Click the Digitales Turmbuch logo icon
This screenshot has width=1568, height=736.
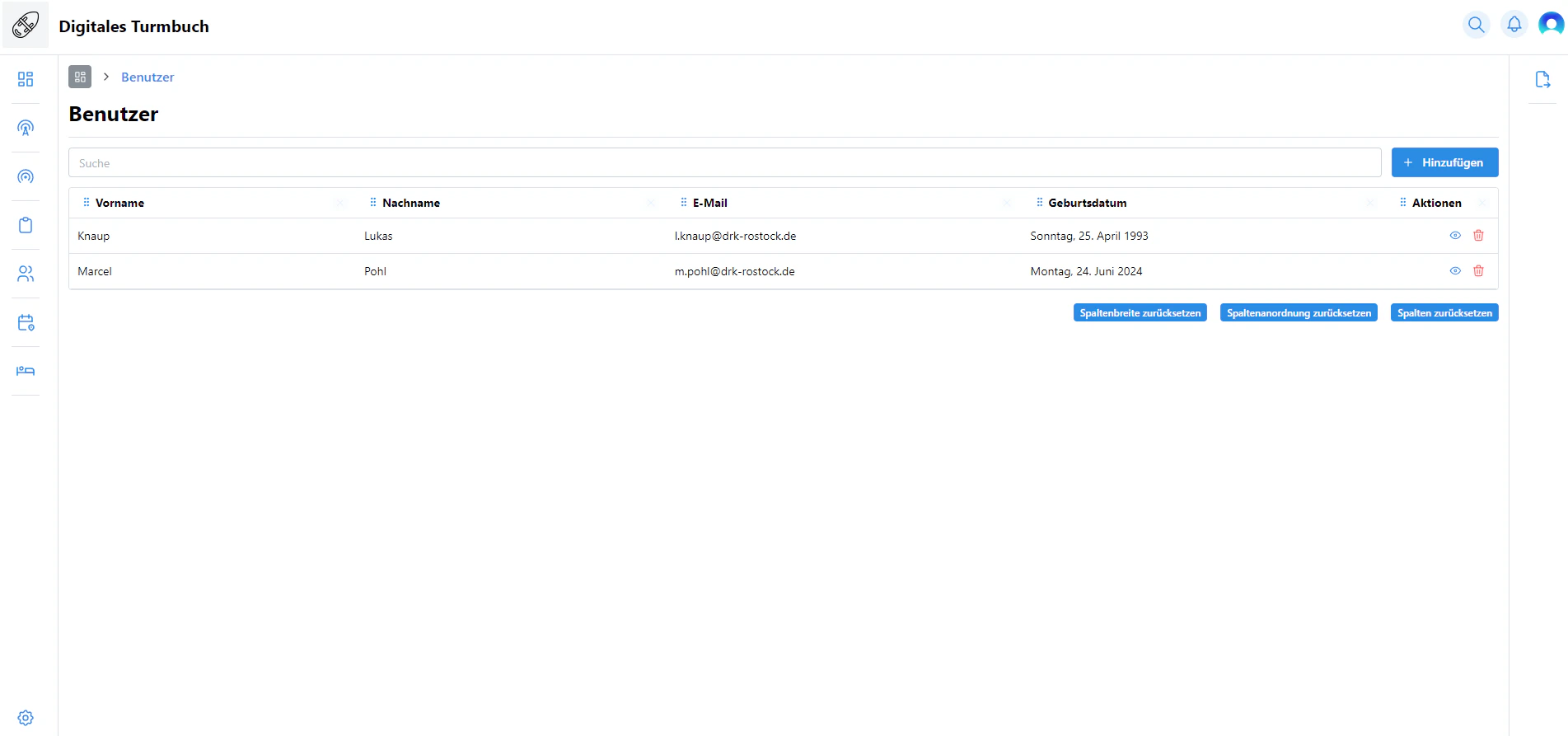pos(26,25)
